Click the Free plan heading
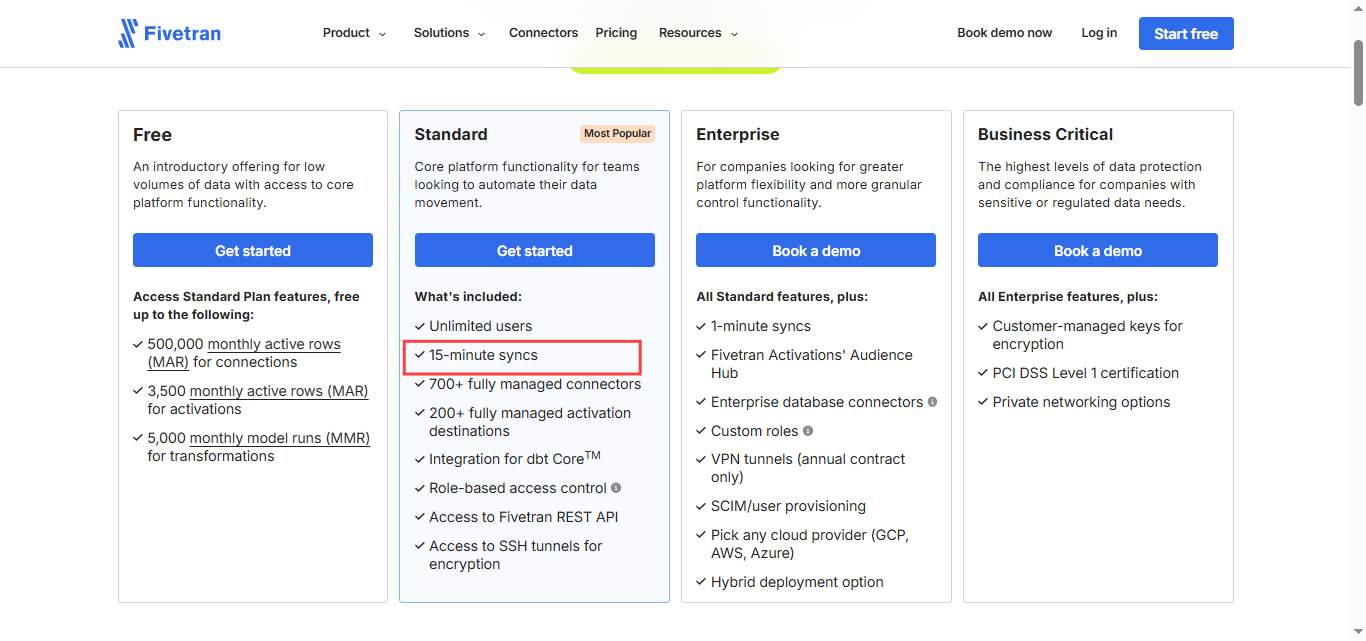1366x641 pixels. click(152, 134)
